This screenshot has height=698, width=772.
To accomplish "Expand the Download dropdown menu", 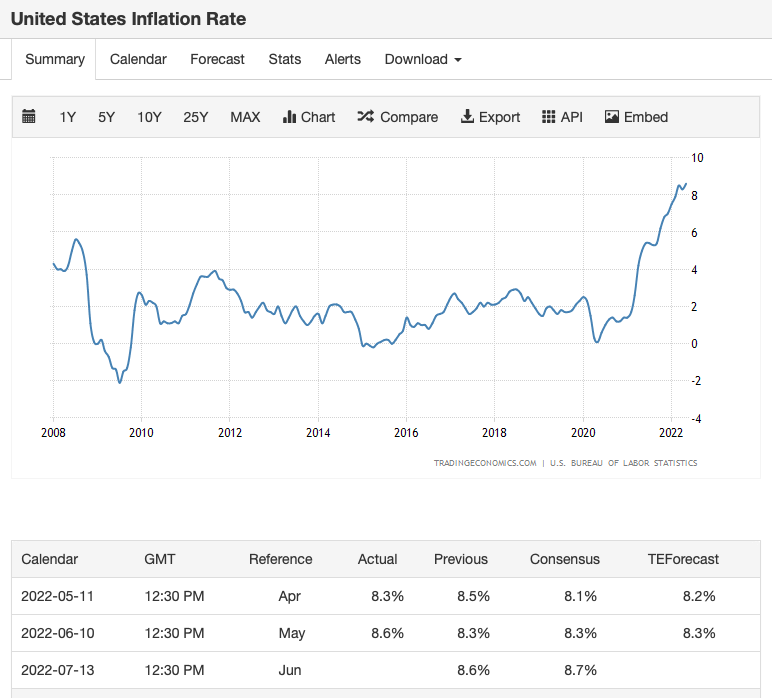I will (423, 59).
